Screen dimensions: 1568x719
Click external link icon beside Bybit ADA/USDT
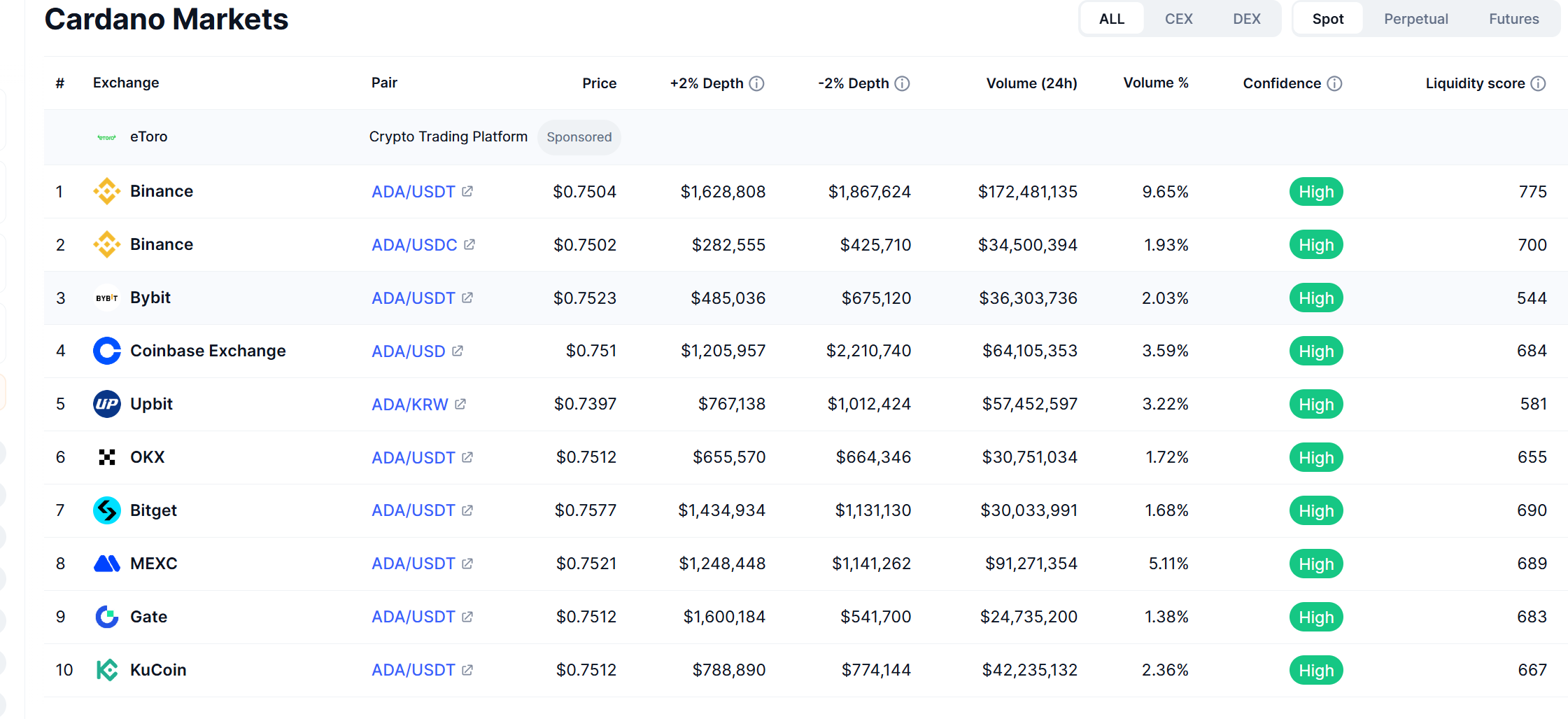pos(467,298)
